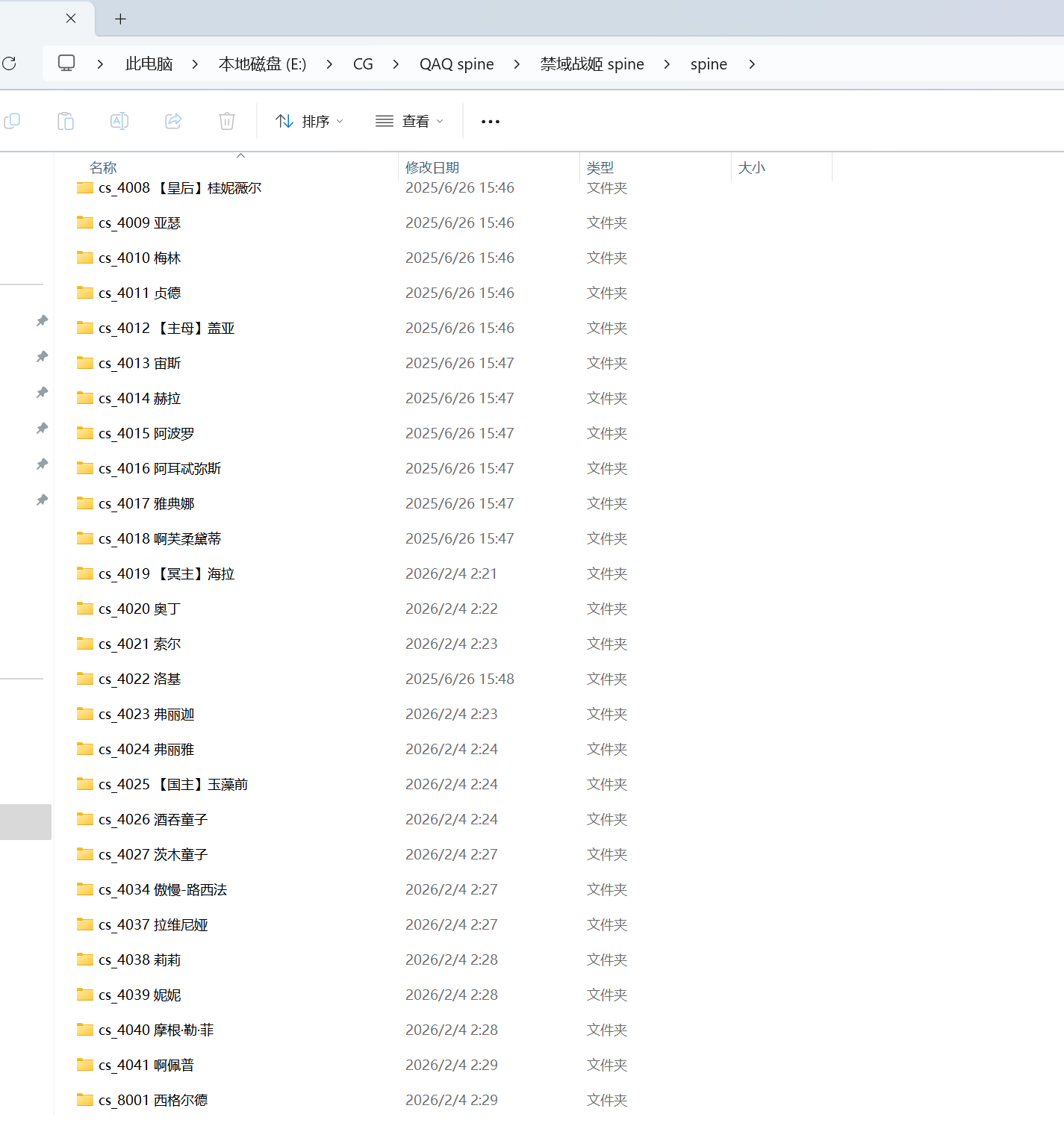Sort by 名称 column header
This screenshot has height=1129, width=1064.
point(103,167)
